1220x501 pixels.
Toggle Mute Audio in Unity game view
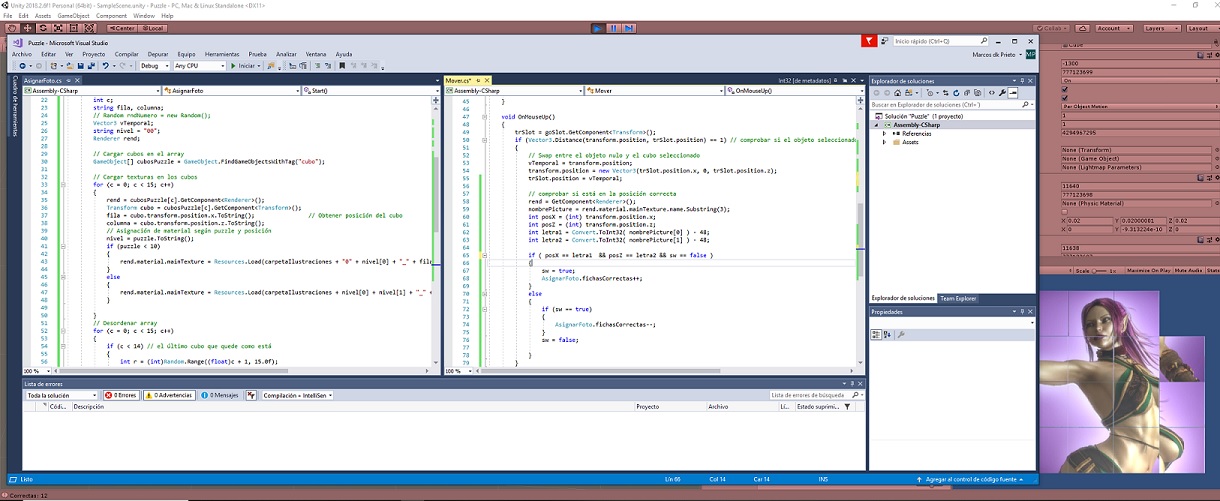pos(1188,271)
